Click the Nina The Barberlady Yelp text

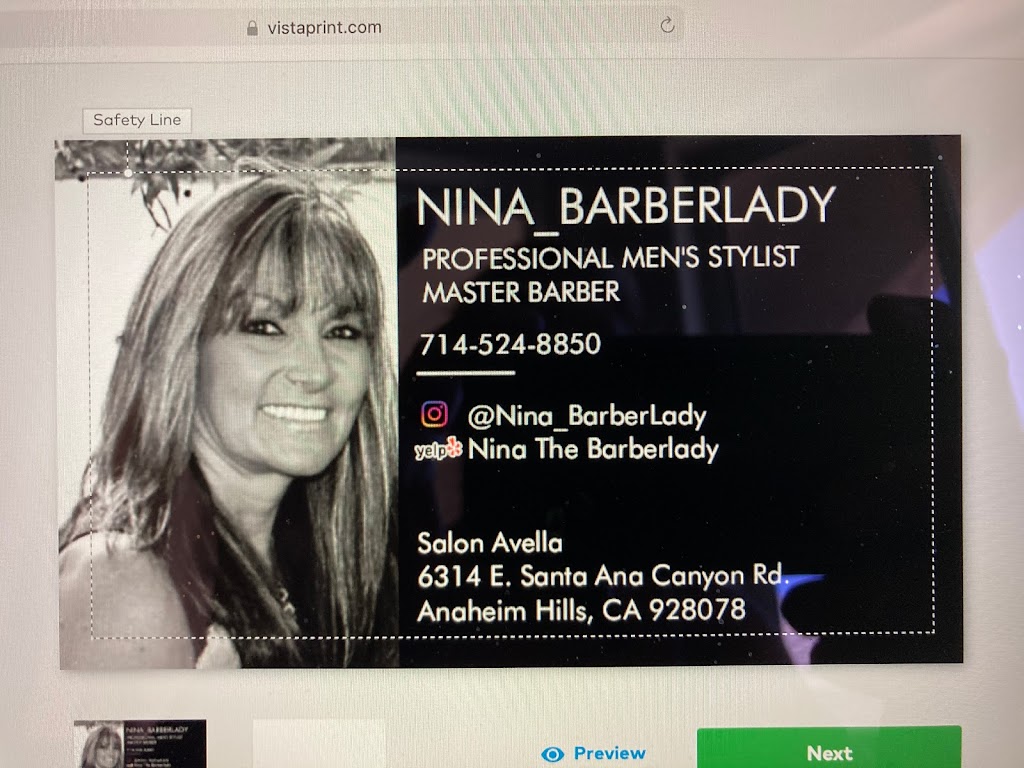pyautogui.click(x=593, y=449)
